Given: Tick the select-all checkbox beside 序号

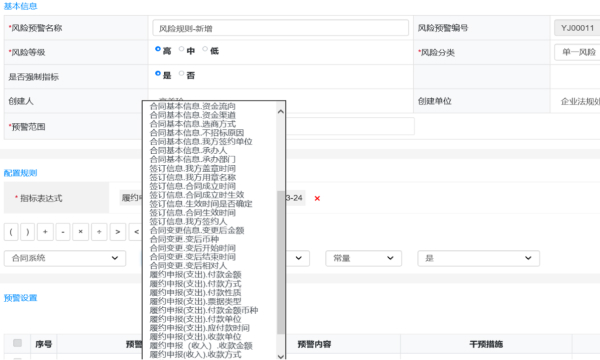Looking at the screenshot, I should click(17, 343).
